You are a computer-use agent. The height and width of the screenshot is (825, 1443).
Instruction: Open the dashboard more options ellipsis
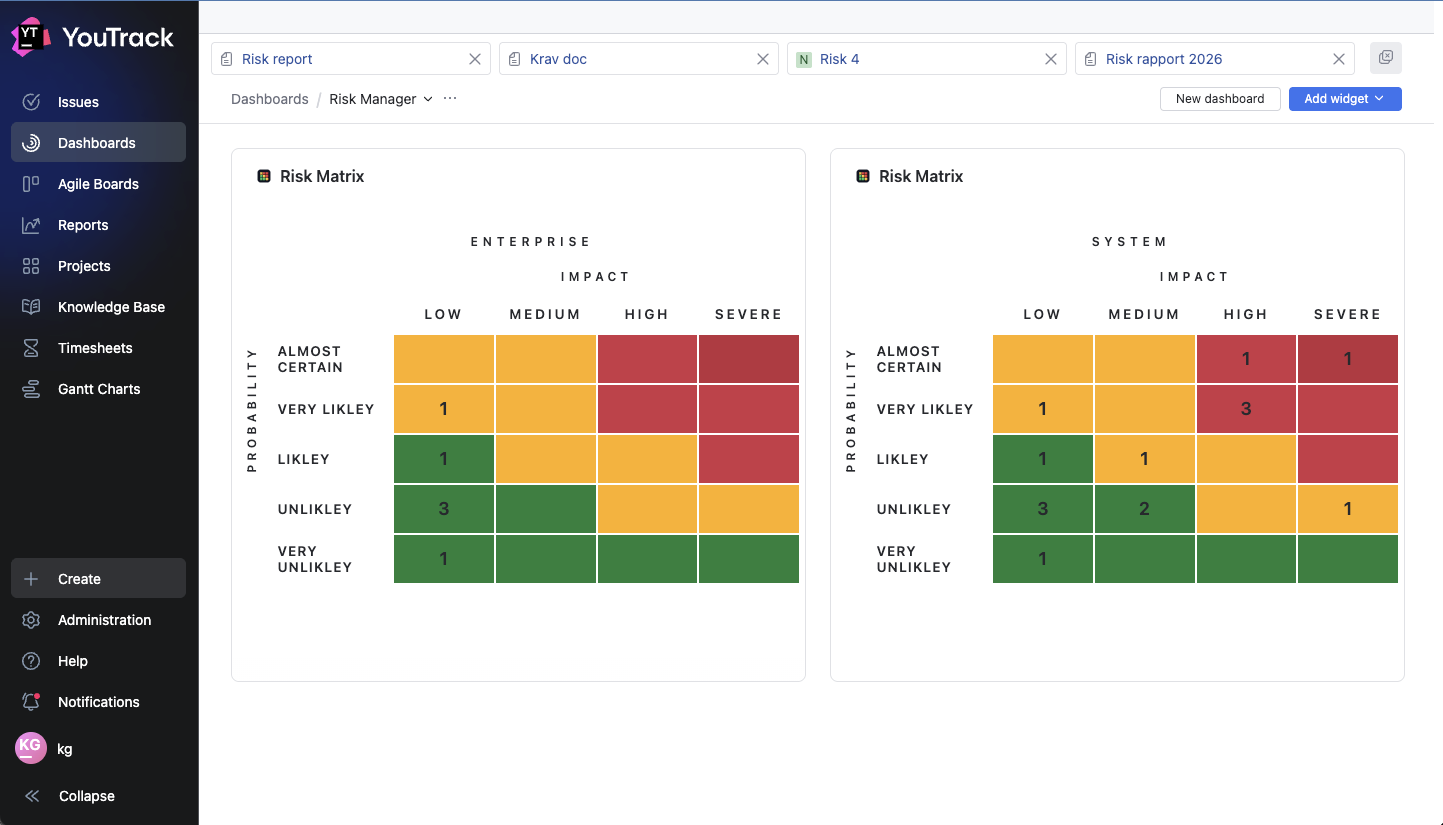[x=450, y=99]
